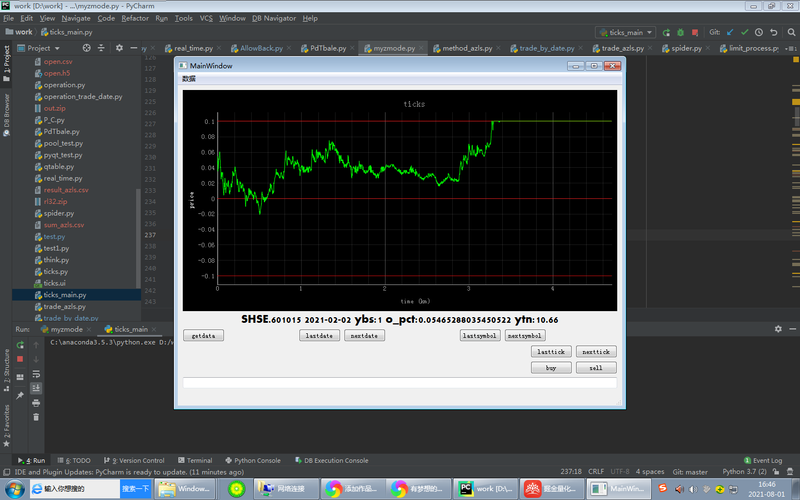Click the nextdate button

click(x=364, y=336)
